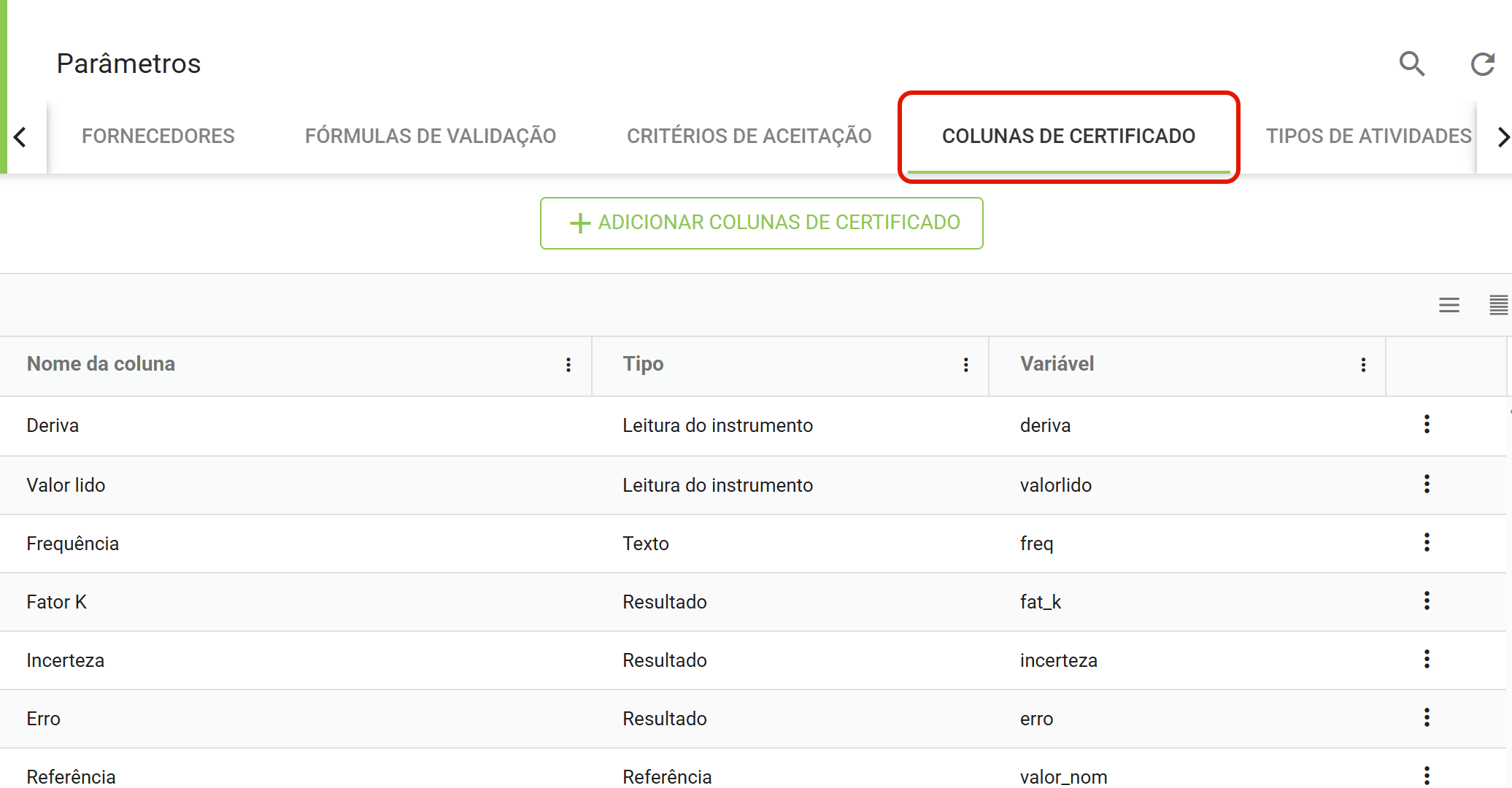Click the erro variable cell
The image size is (1512, 788).
click(1036, 719)
